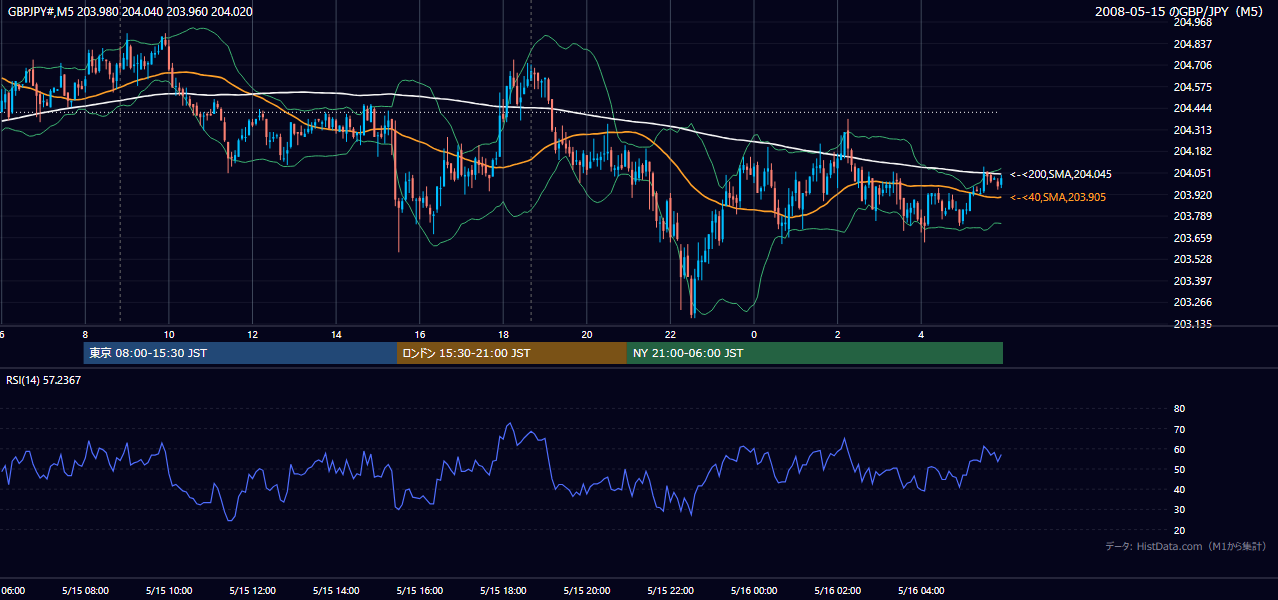Click the 5/15 18:00 date label
Image resolution: width=1278 pixels, height=600 pixels.
click(x=503, y=591)
